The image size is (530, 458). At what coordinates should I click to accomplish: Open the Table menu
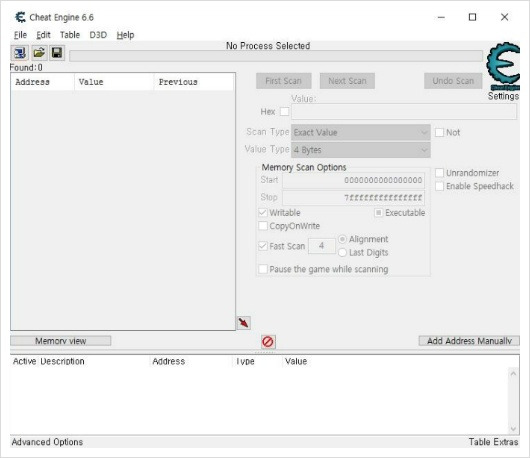click(x=70, y=35)
